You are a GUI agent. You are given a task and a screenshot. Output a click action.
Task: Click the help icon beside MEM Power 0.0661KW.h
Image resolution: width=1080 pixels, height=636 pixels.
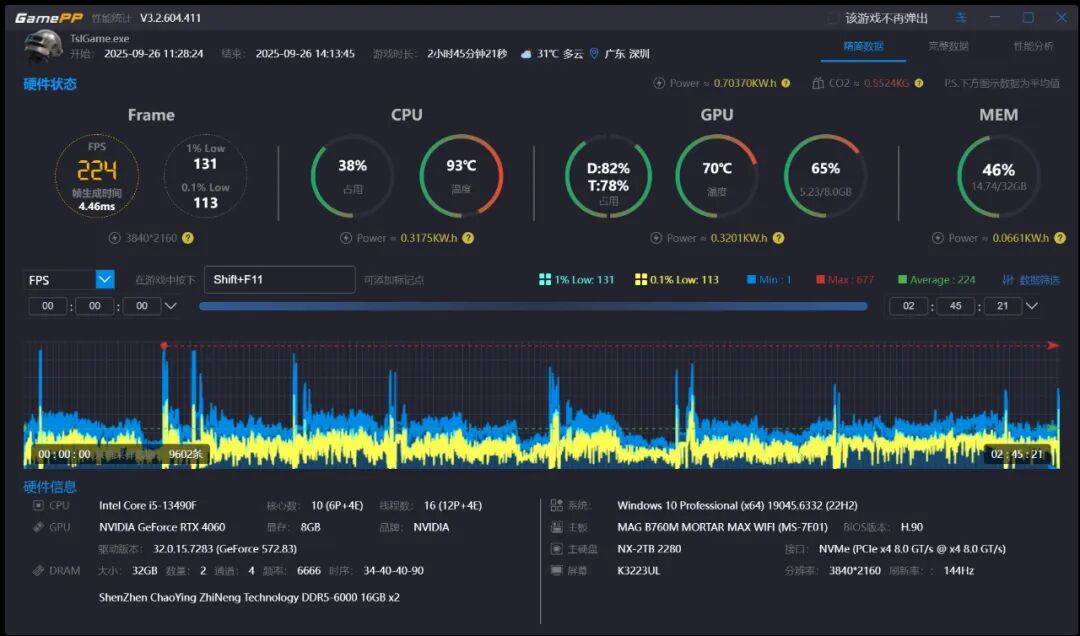(x=1060, y=238)
